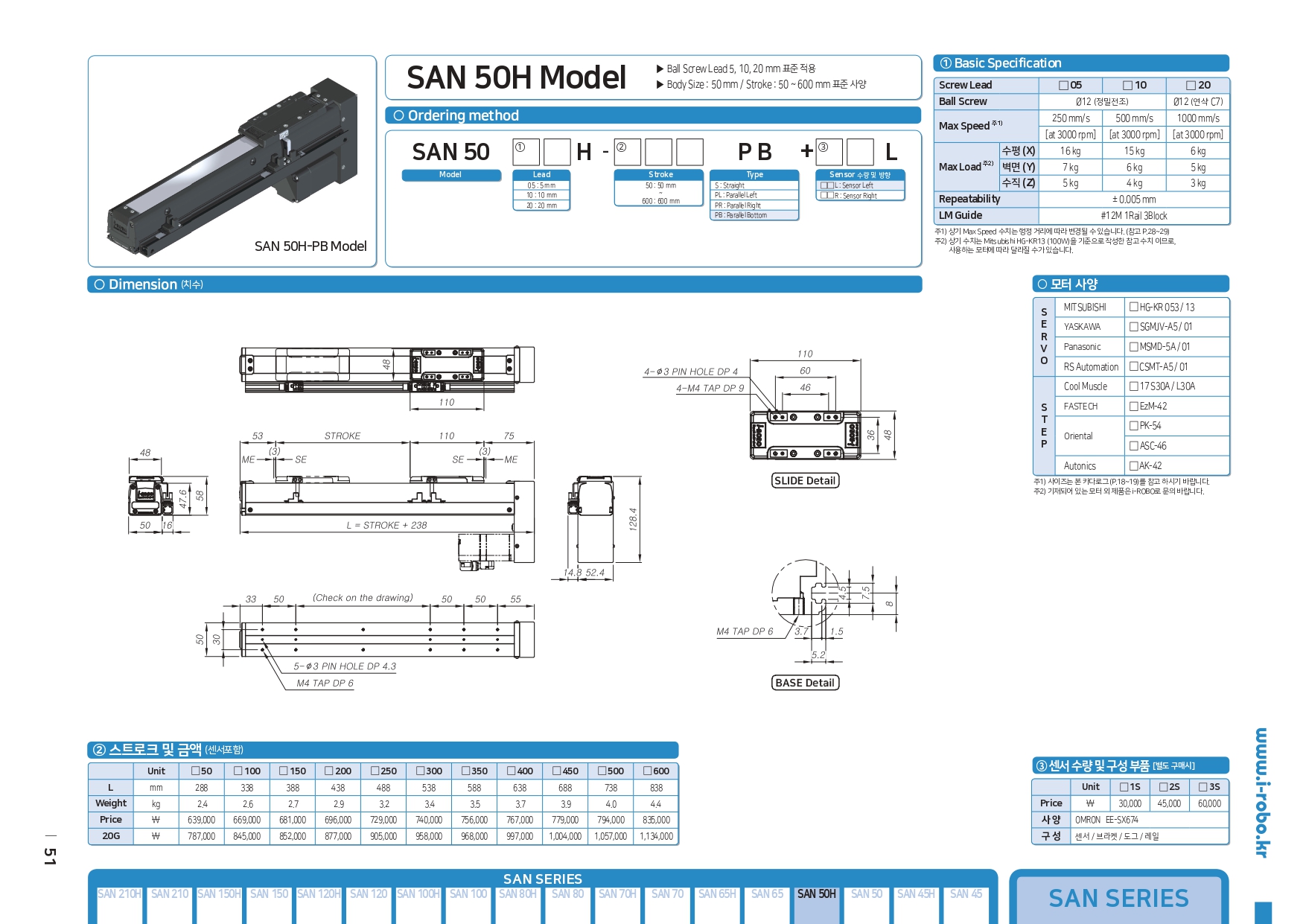Image resolution: width=1306 pixels, height=924 pixels.
Task: Select the PL : Parallel Left type option
Action: [754, 195]
